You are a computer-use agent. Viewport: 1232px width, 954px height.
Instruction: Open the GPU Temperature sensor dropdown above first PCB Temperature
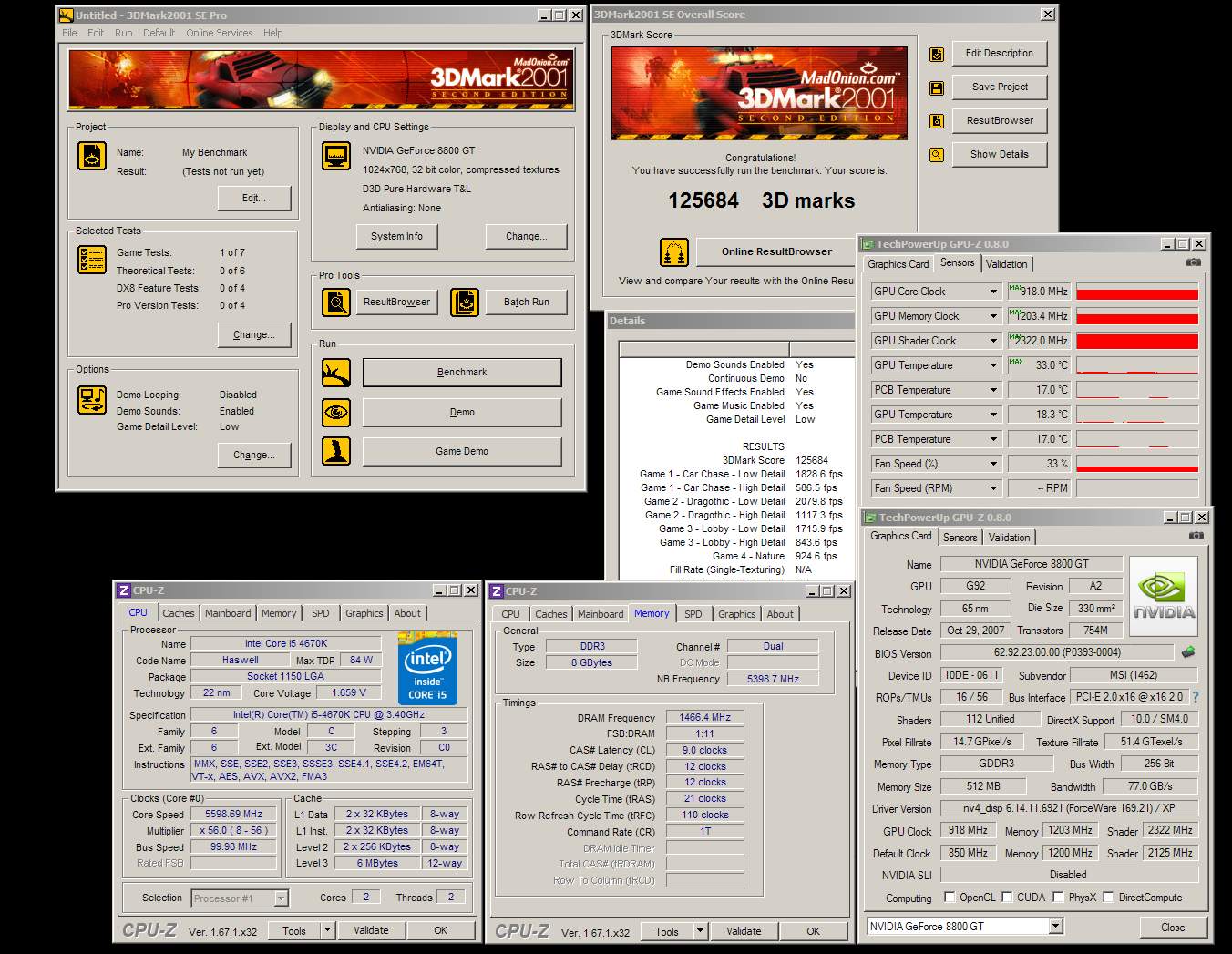(x=993, y=365)
